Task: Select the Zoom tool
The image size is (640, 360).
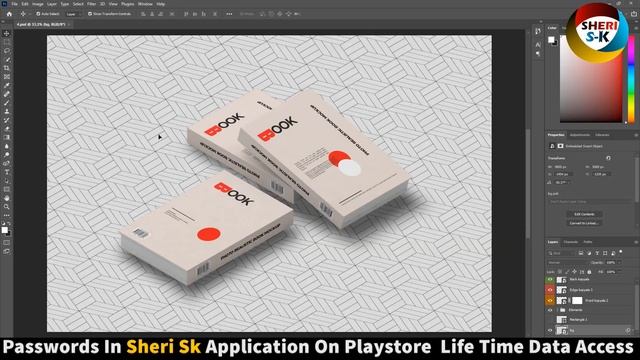Action: (7, 207)
